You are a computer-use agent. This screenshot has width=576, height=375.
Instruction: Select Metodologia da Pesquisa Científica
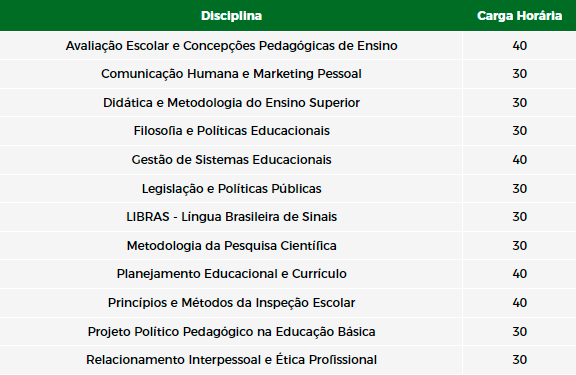click(231, 245)
